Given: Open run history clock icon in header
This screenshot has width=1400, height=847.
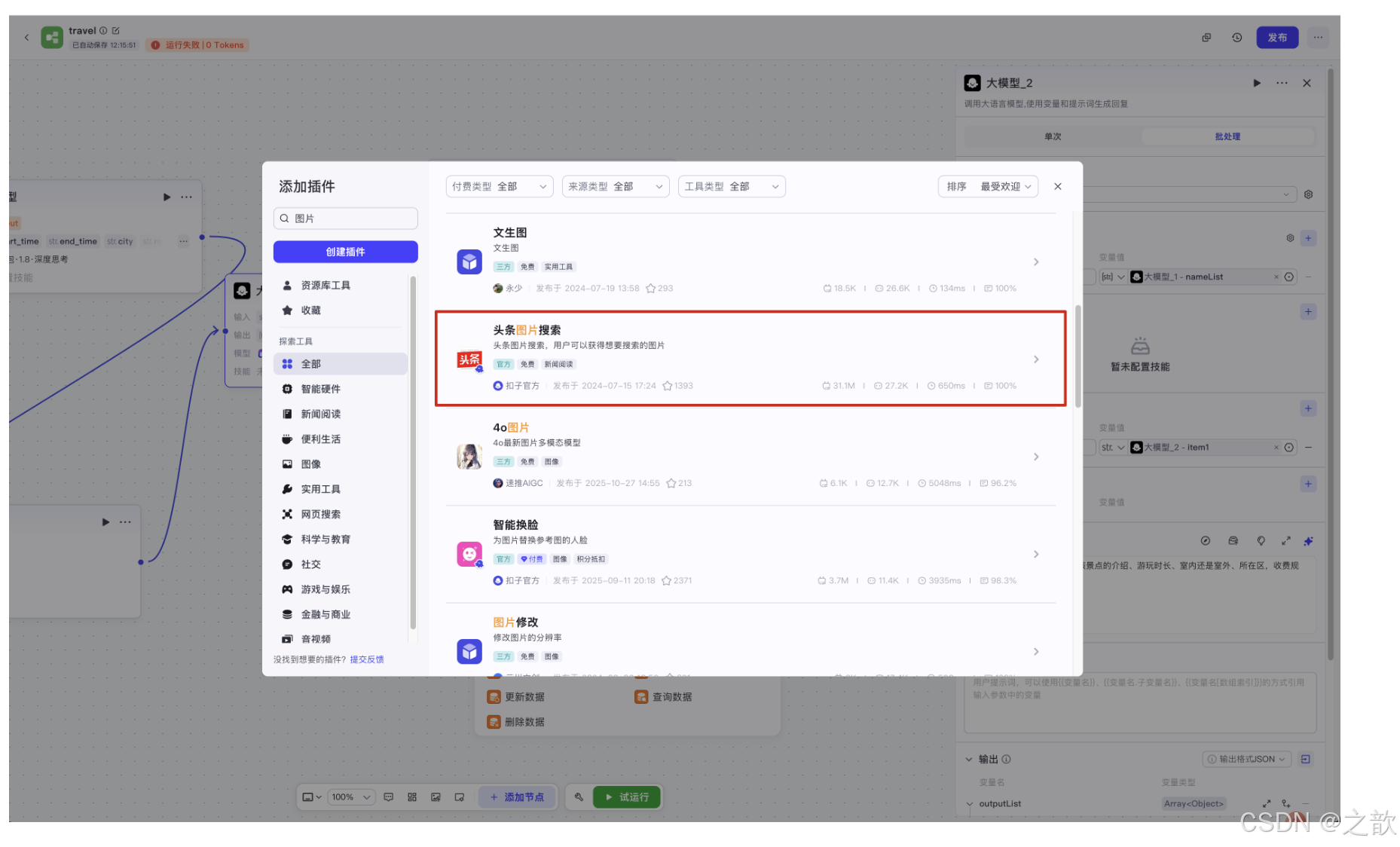Looking at the screenshot, I should tap(1237, 38).
